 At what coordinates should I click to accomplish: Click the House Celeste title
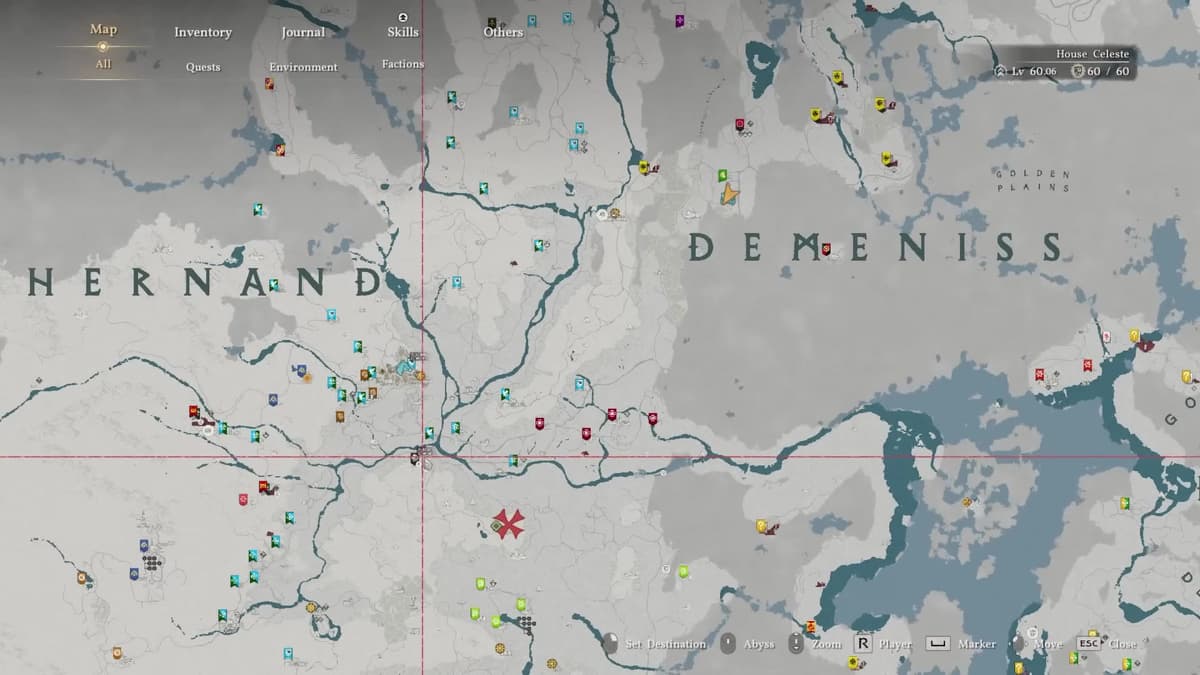tap(1092, 54)
